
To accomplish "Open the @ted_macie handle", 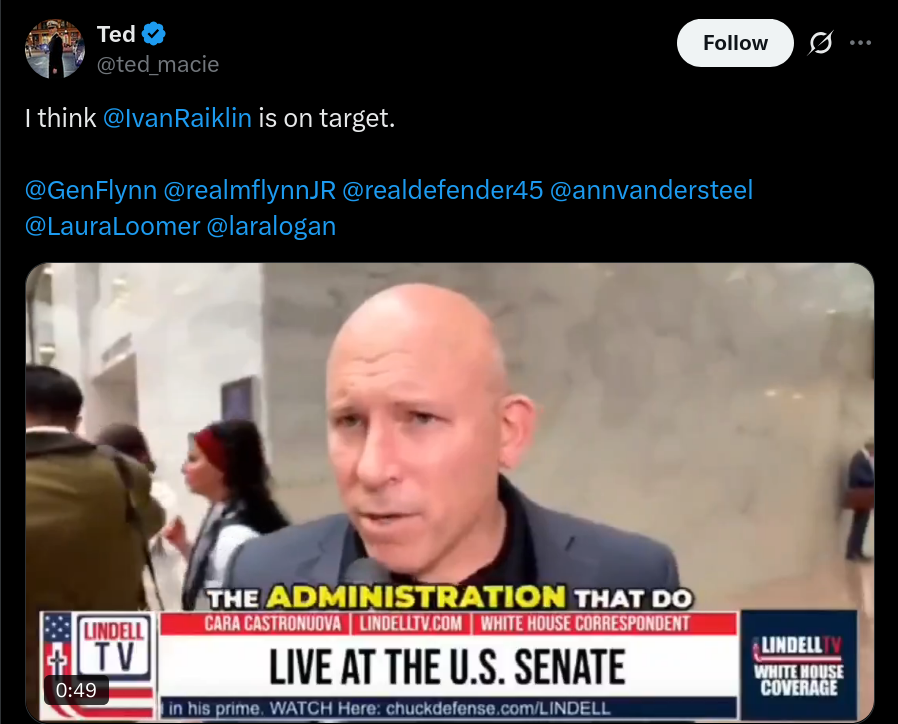I will pos(158,64).
